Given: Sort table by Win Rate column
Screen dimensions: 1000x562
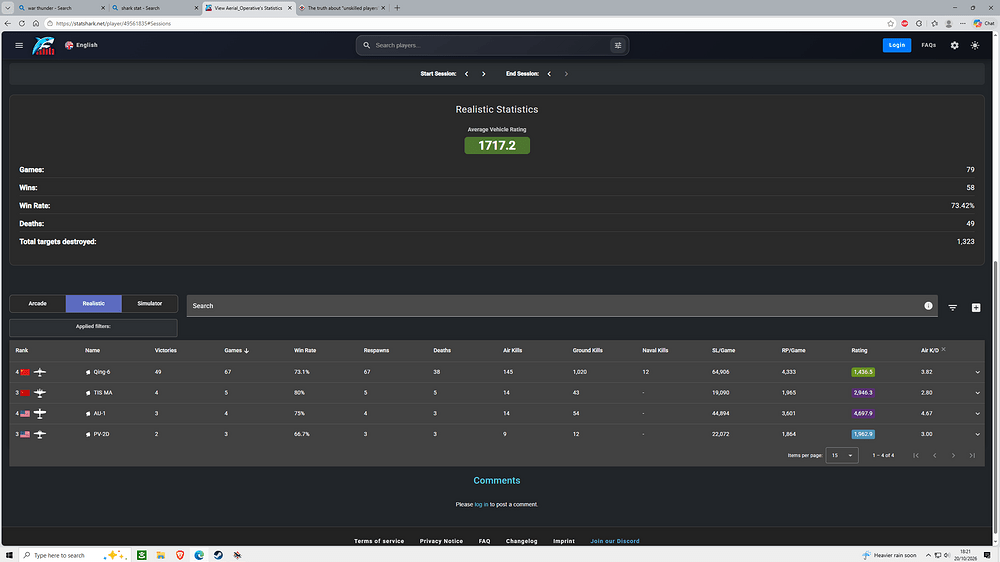Looking at the screenshot, I should tap(305, 350).
